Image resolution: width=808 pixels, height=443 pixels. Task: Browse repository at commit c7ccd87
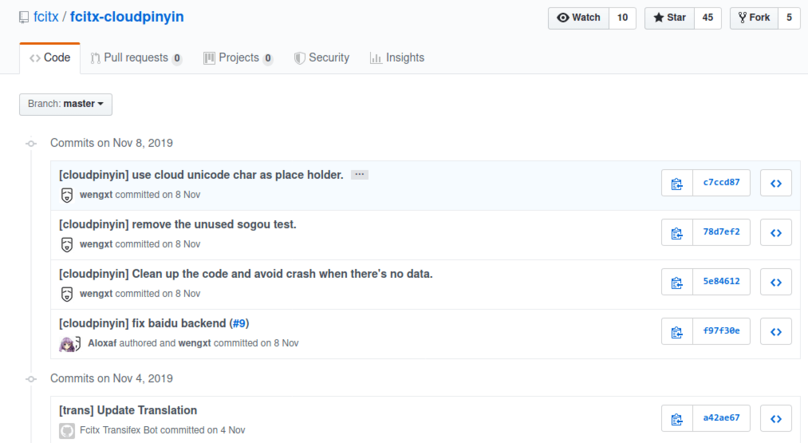click(775, 183)
